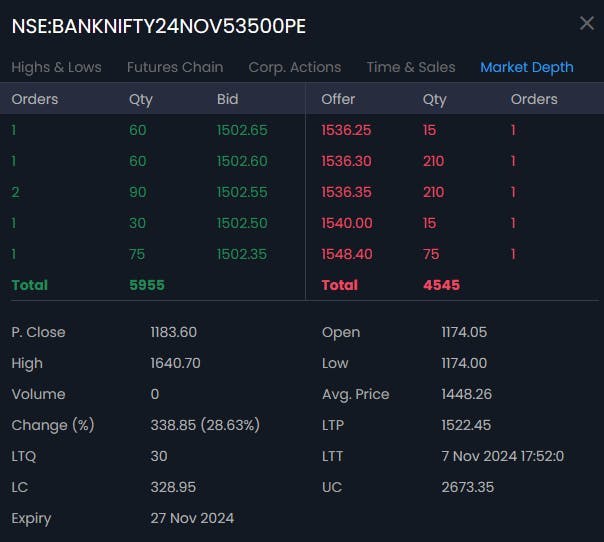The width and height of the screenshot is (604, 542).
Task: Select the Market Depth tab
Action: [x=527, y=67]
